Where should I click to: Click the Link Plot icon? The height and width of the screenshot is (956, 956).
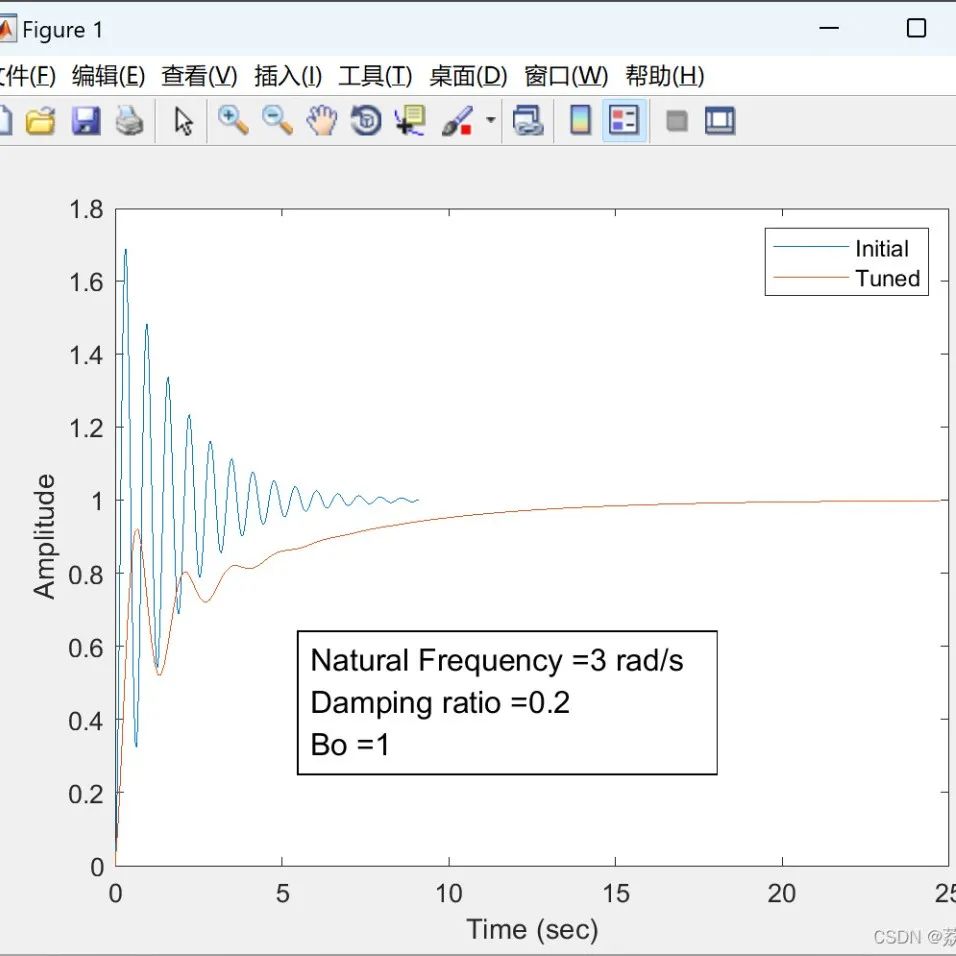[528, 120]
